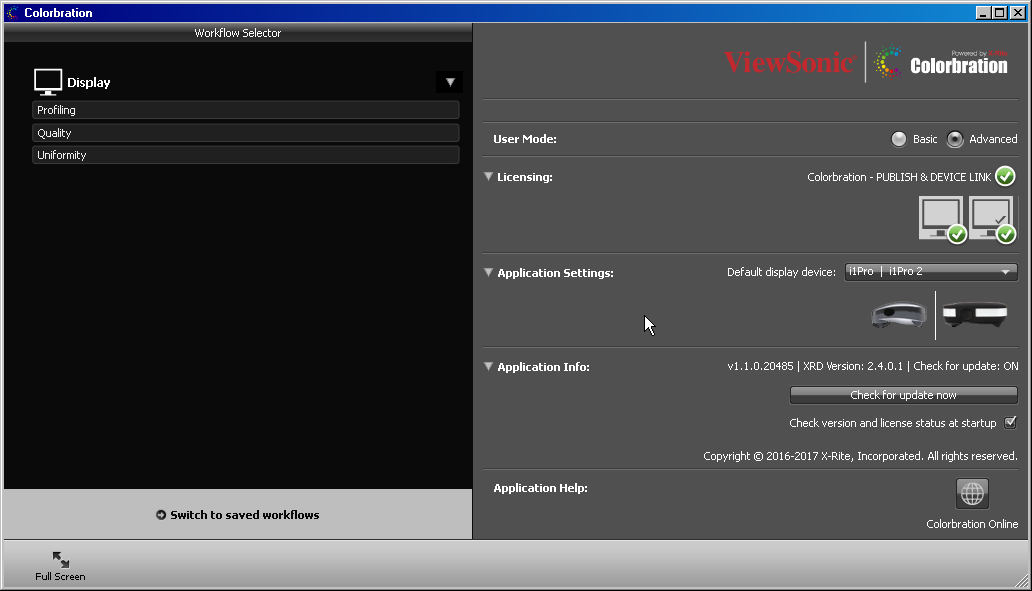Image resolution: width=1032 pixels, height=591 pixels.
Task: Click the window resize grip
Action: pos(1021,580)
